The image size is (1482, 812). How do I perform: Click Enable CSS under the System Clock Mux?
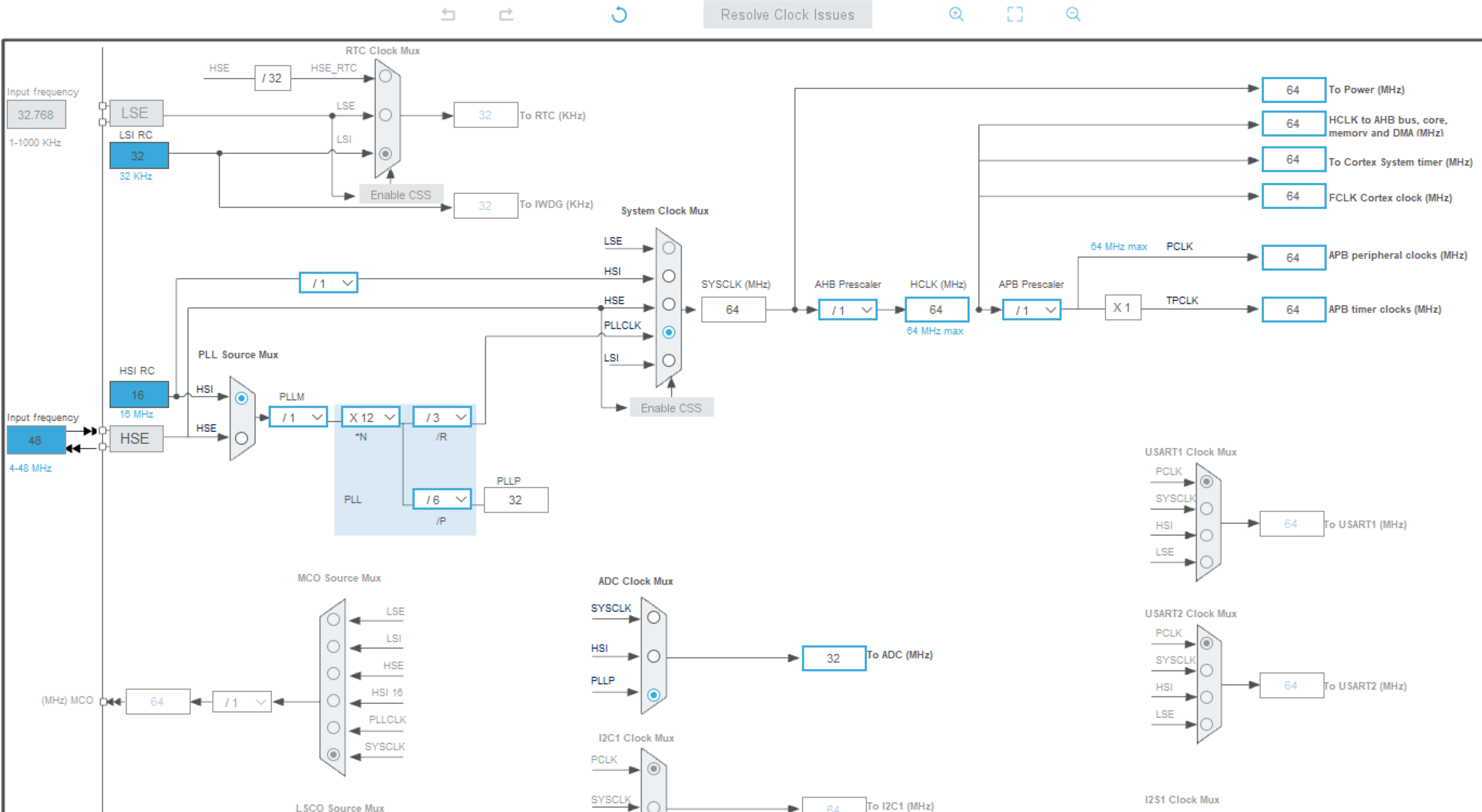pyautogui.click(x=671, y=407)
